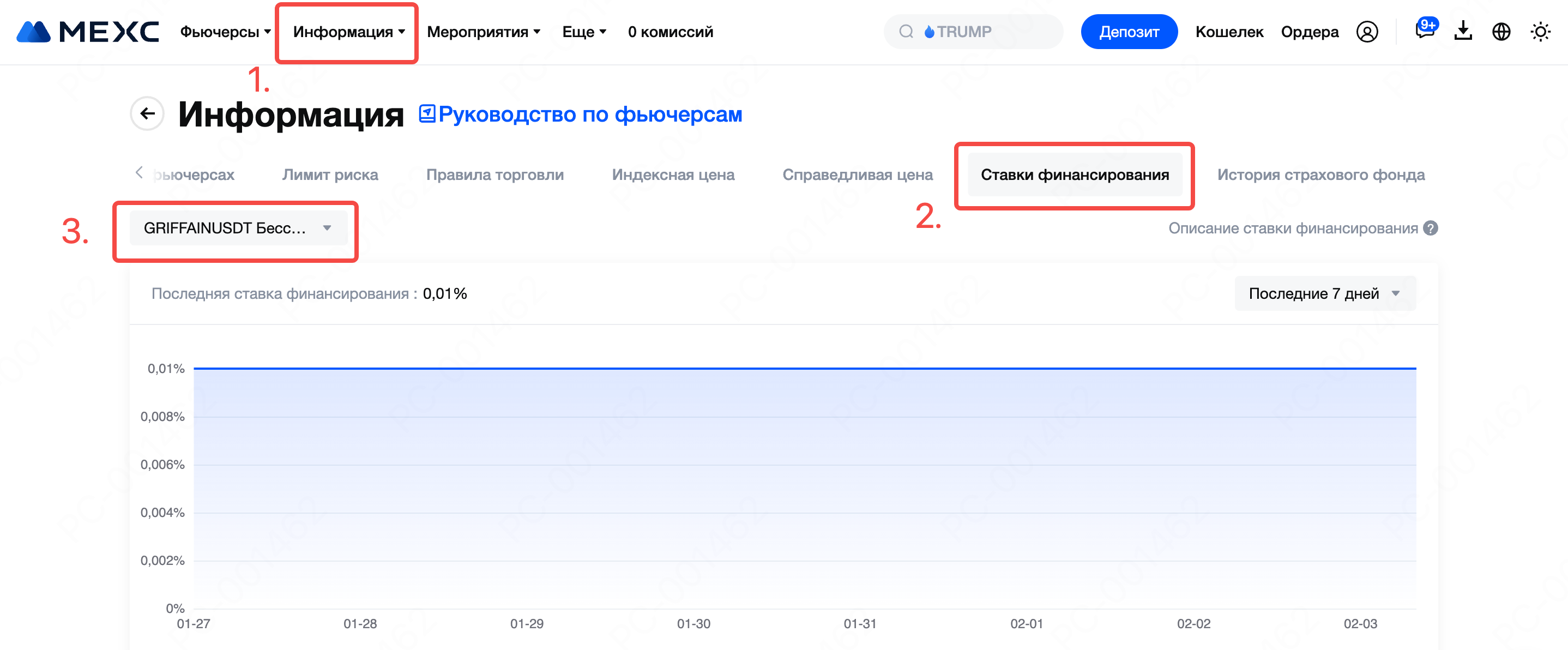Image resolution: width=1568 pixels, height=650 pixels.
Task: Open the Еще menu
Action: 583,32
